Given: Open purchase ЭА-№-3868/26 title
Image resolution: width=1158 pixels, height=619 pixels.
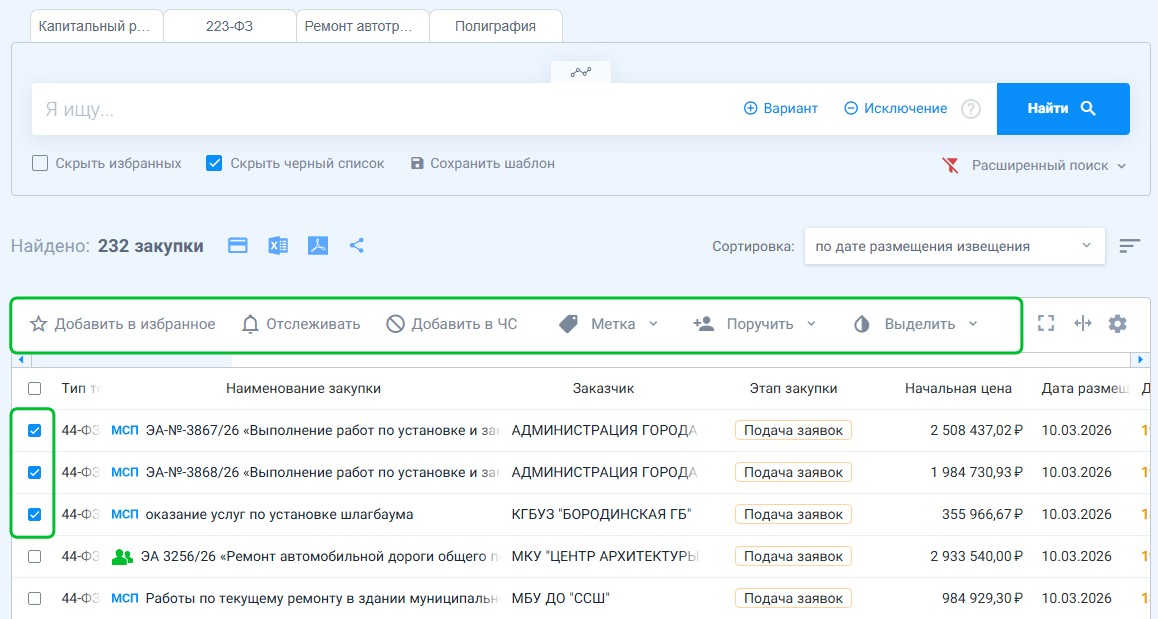Looking at the screenshot, I should pyautogui.click(x=323, y=472).
